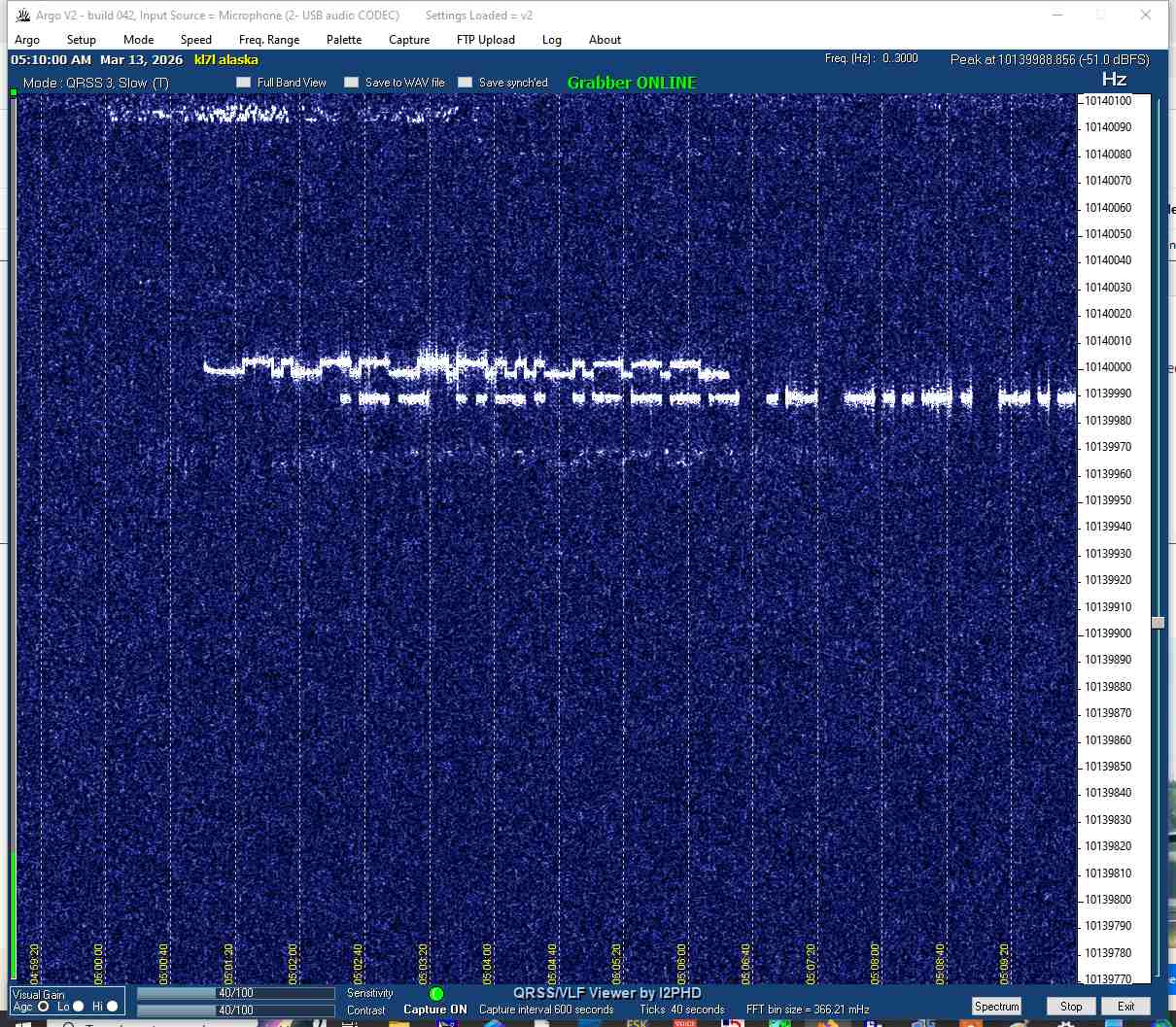Check the Save synch'ed option

[x=466, y=83]
